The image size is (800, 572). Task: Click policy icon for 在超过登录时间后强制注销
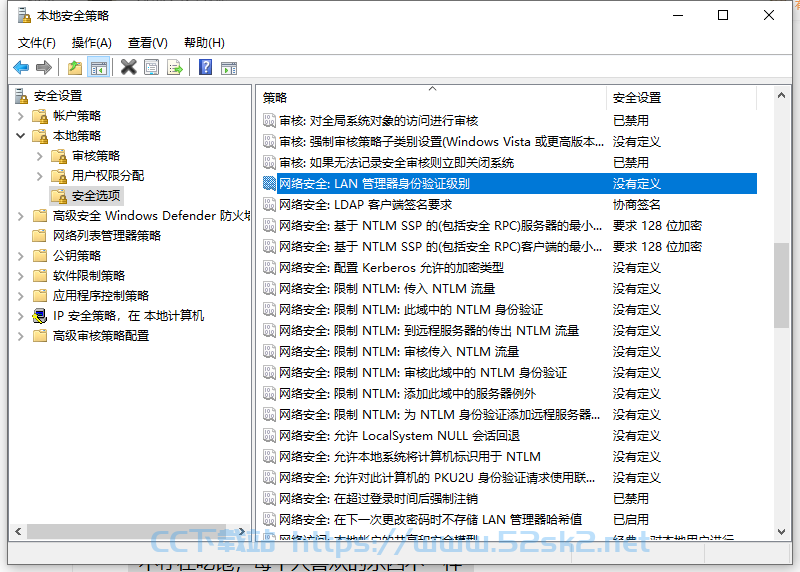point(269,498)
